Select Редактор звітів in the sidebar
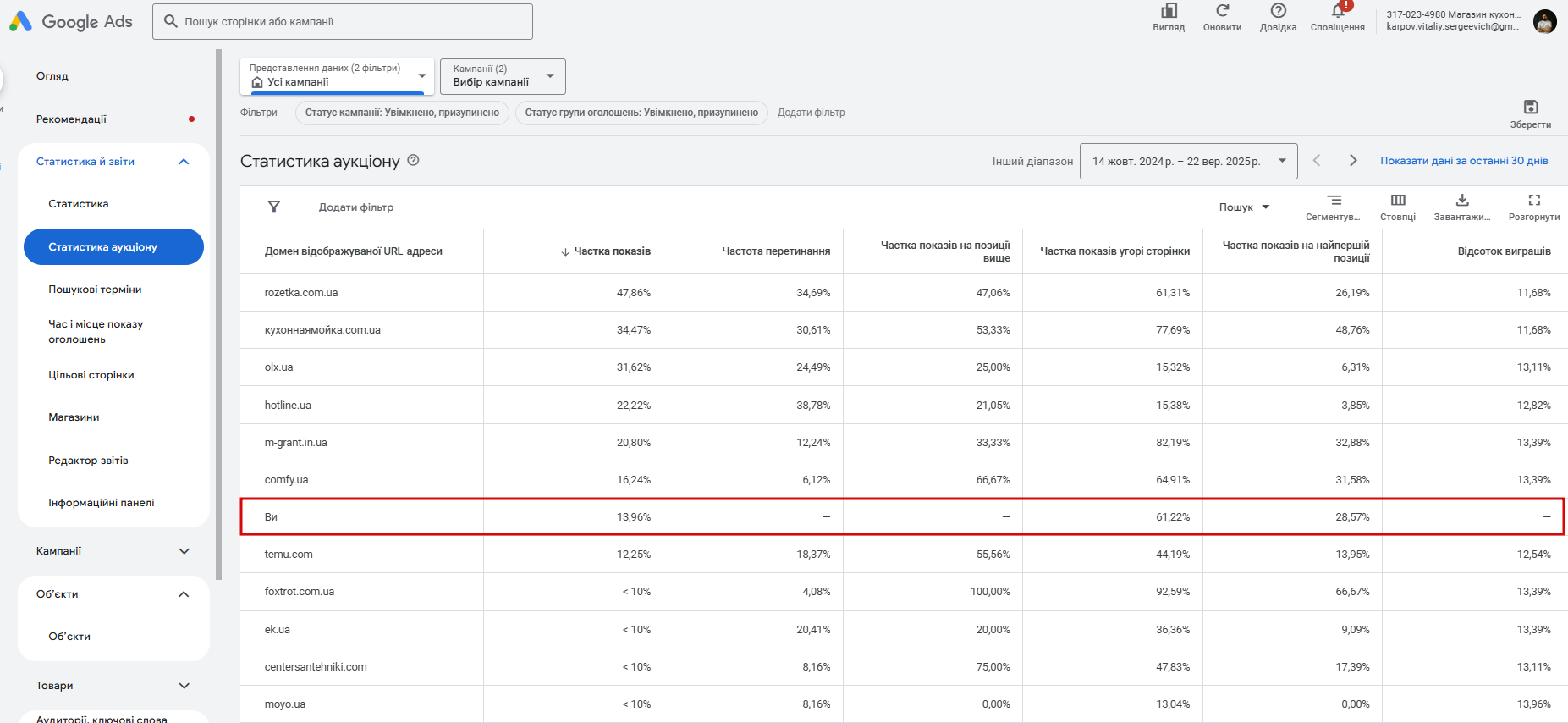Image resolution: width=1568 pixels, height=723 pixels. click(88, 461)
